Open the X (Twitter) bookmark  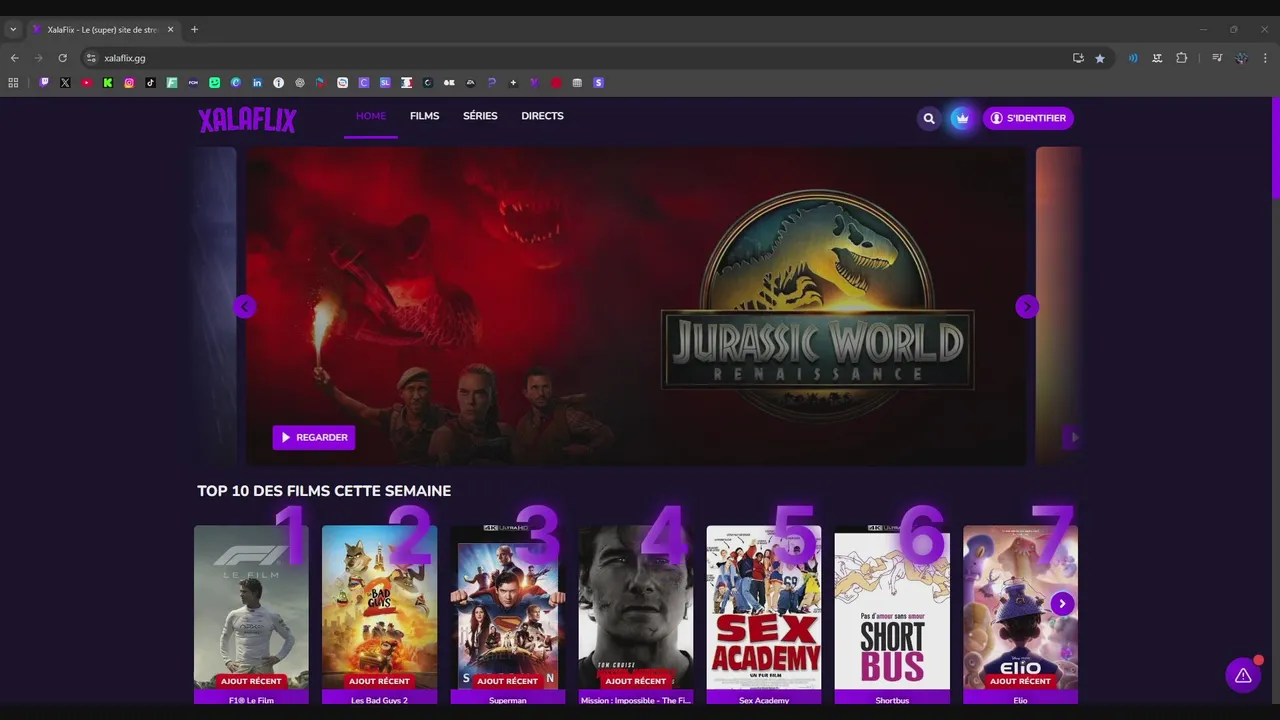pyautogui.click(x=65, y=83)
